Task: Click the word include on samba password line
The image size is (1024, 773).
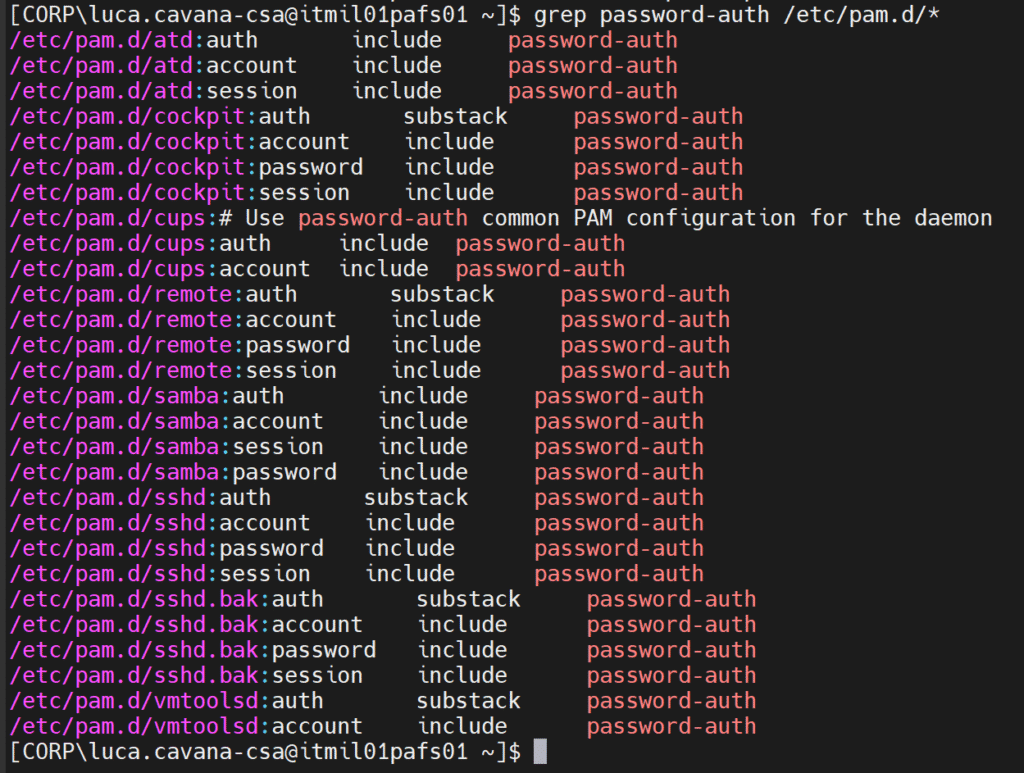Action: point(423,472)
